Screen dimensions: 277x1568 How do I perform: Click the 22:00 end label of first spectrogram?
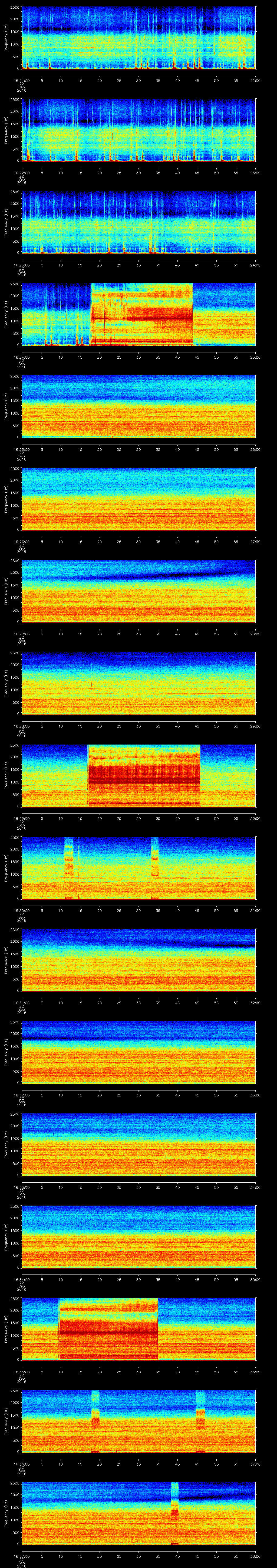255,80
